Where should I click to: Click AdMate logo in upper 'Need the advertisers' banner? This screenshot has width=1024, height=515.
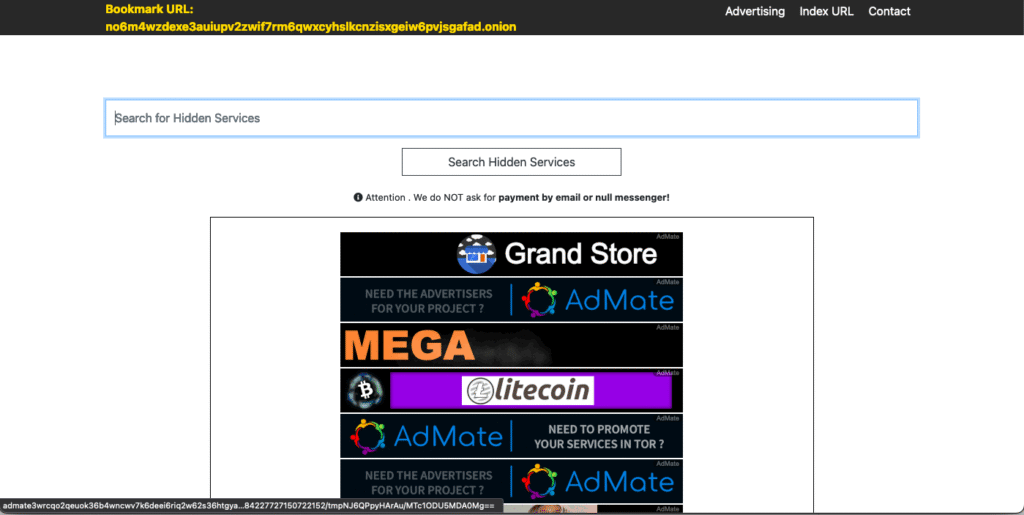(x=600, y=300)
